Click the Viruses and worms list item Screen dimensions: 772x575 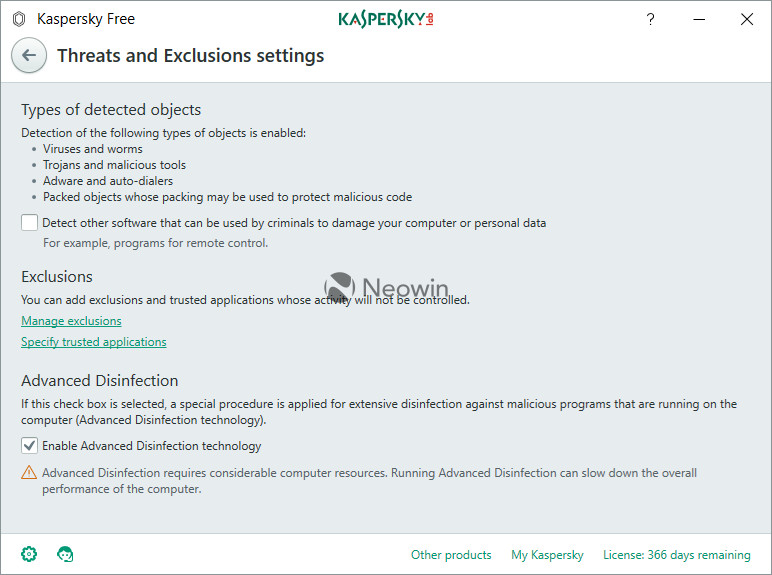pos(93,149)
